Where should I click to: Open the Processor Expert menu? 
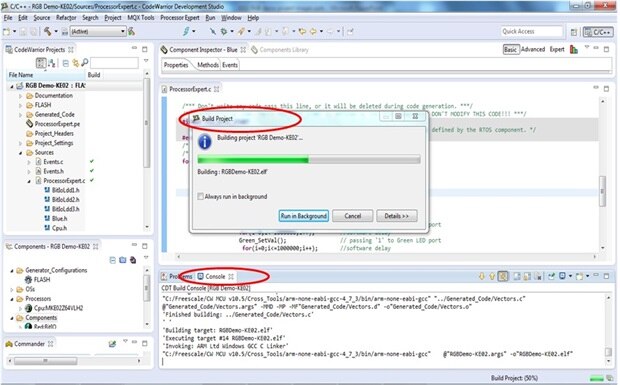[180, 18]
